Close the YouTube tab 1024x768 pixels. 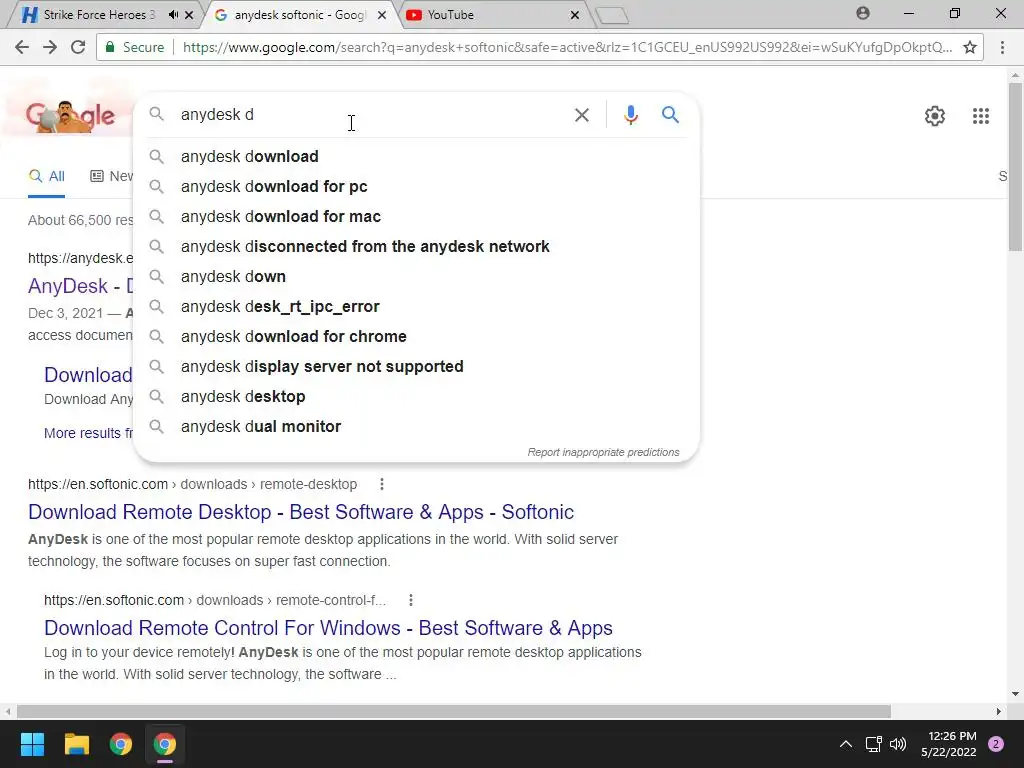click(575, 14)
